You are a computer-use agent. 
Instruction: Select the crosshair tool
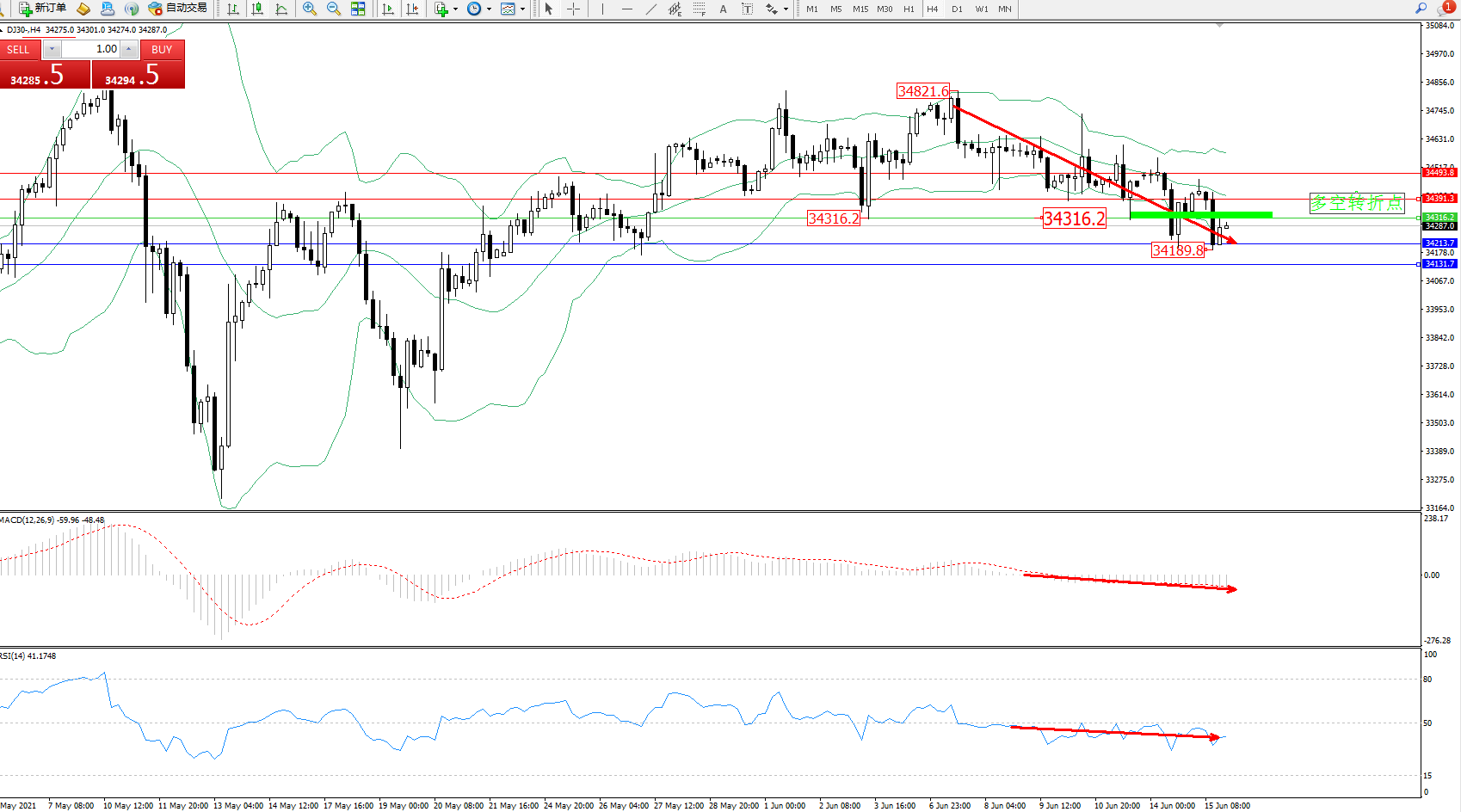(574, 9)
